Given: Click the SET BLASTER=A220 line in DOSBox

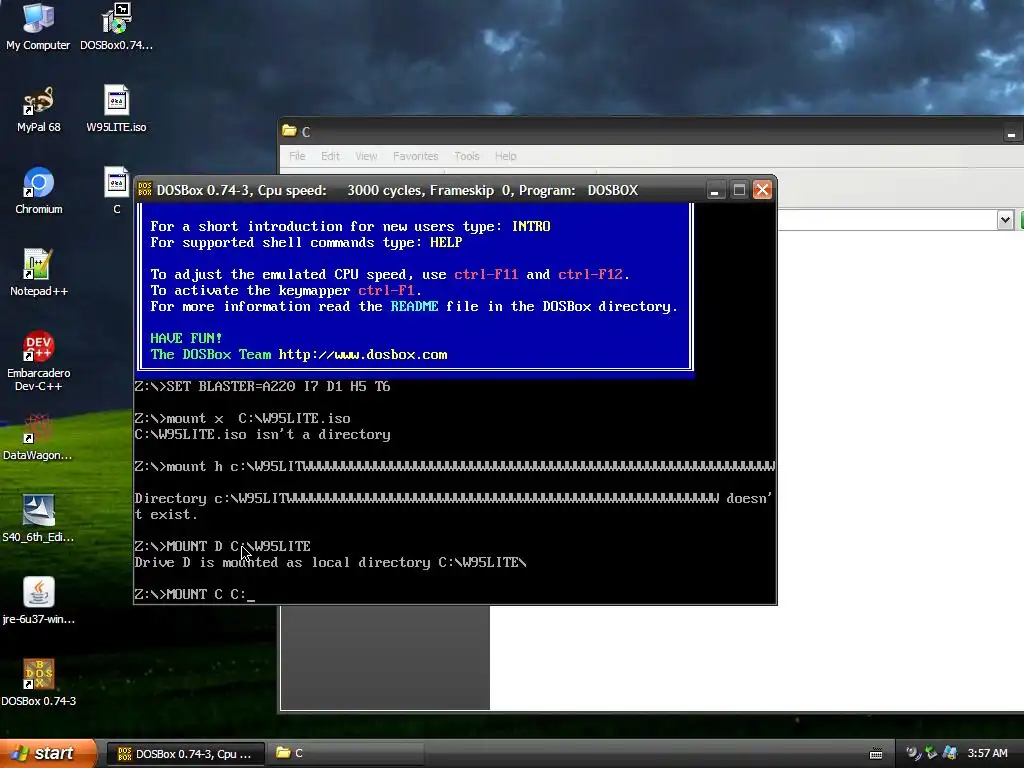Looking at the screenshot, I should tap(263, 387).
